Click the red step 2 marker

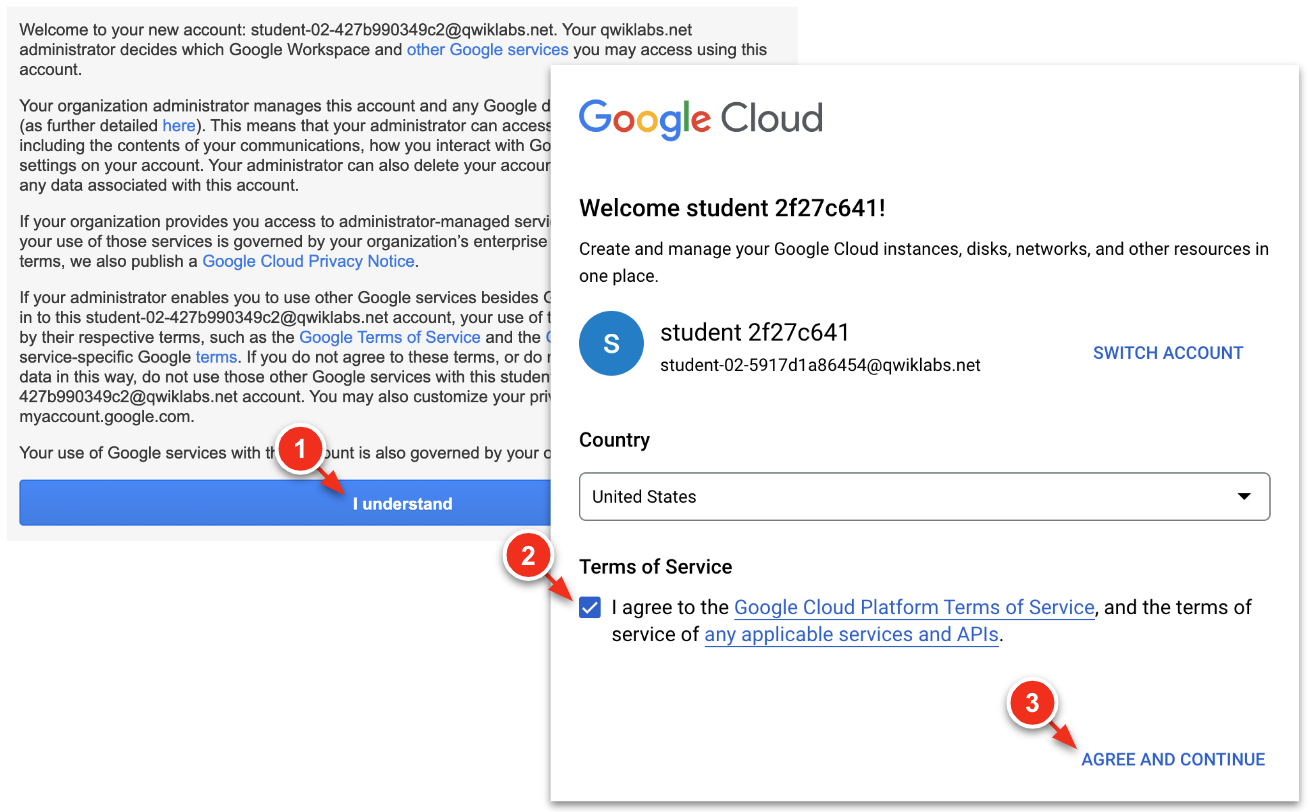pyautogui.click(x=531, y=555)
